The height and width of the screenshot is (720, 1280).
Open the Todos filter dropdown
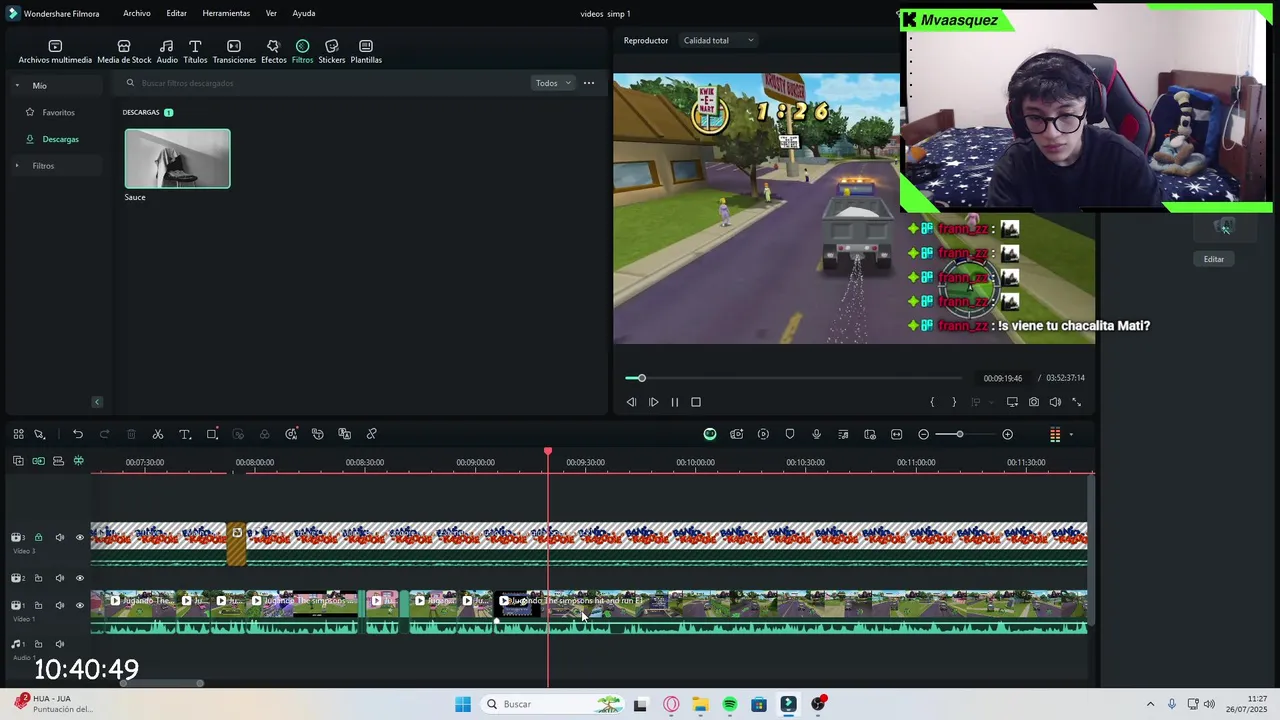point(553,83)
